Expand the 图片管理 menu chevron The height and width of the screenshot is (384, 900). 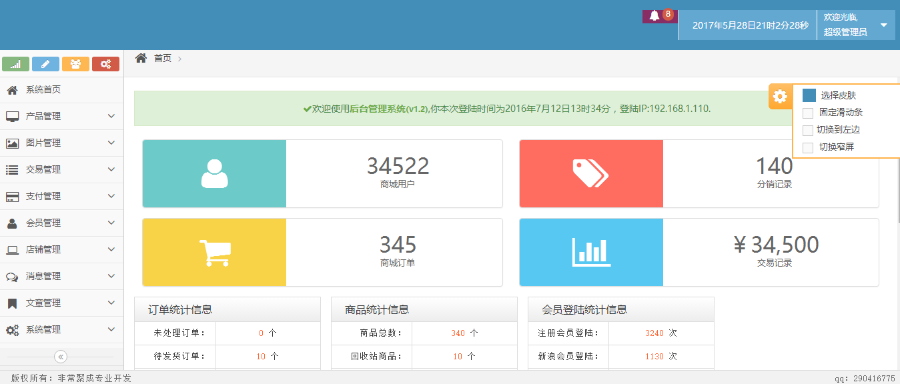click(111, 143)
